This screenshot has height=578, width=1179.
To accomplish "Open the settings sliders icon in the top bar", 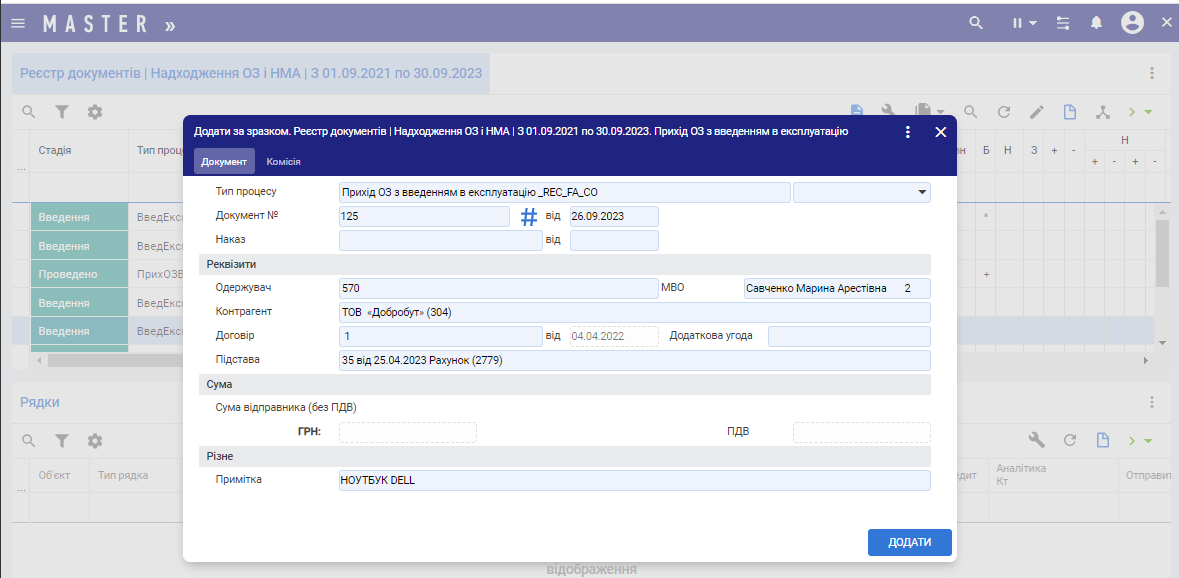I will (x=1063, y=23).
